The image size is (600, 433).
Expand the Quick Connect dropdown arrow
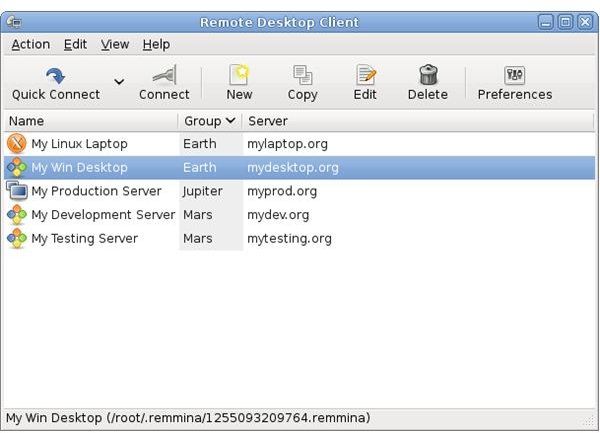click(119, 82)
